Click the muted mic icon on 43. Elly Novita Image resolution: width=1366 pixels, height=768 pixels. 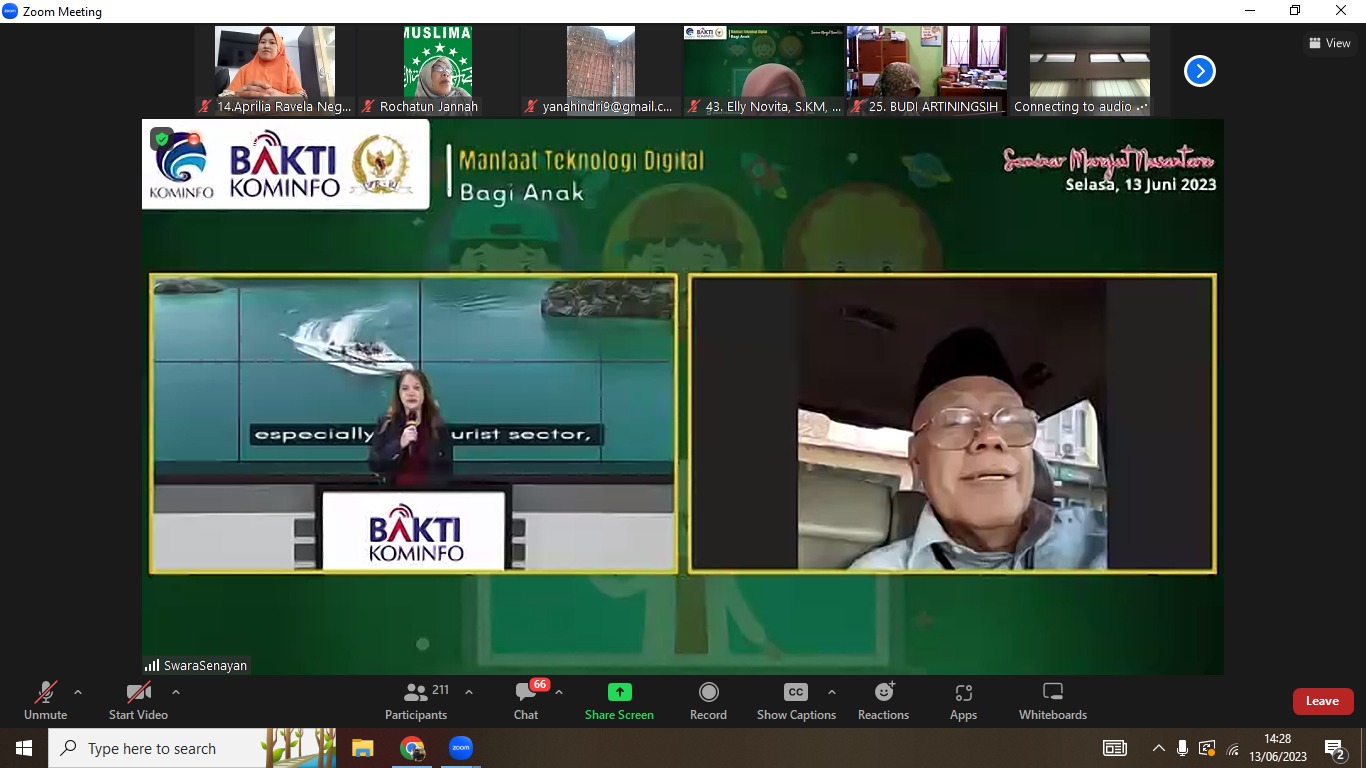pos(694,106)
